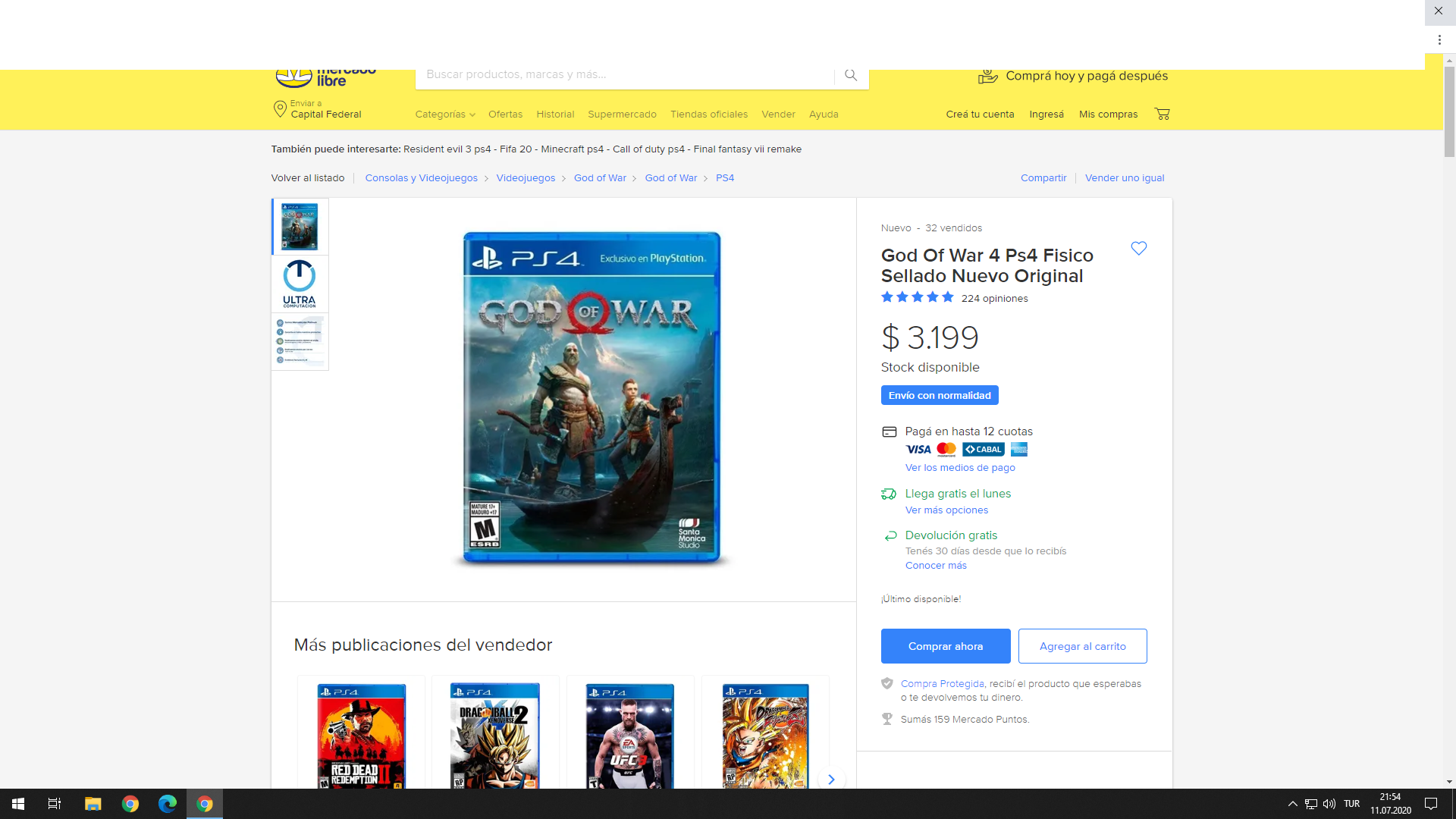Viewport: 1456px width, 819px height.
Task: Click the Windows Start button
Action: tap(18, 804)
